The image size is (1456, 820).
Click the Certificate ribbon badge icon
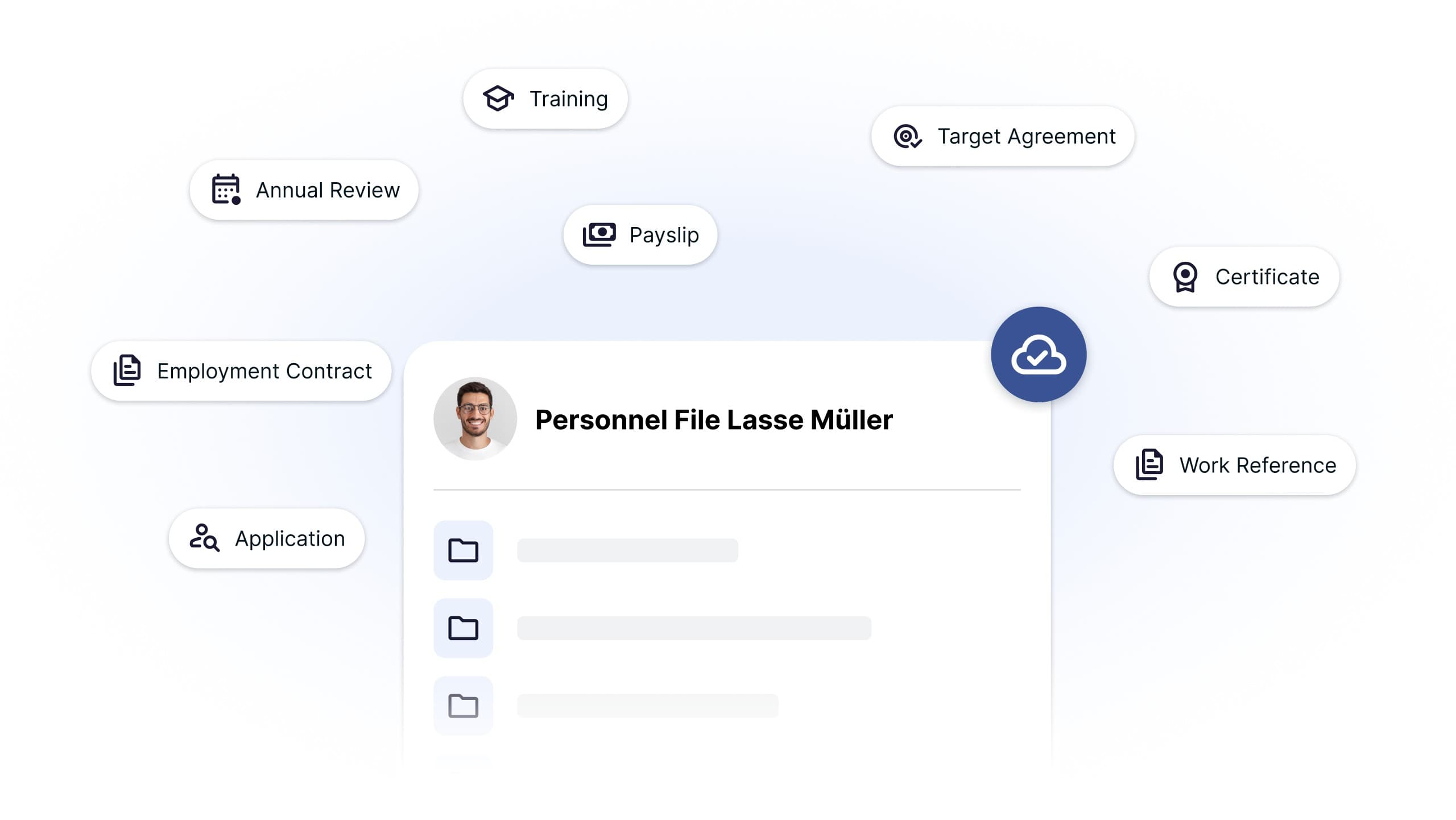1185,277
